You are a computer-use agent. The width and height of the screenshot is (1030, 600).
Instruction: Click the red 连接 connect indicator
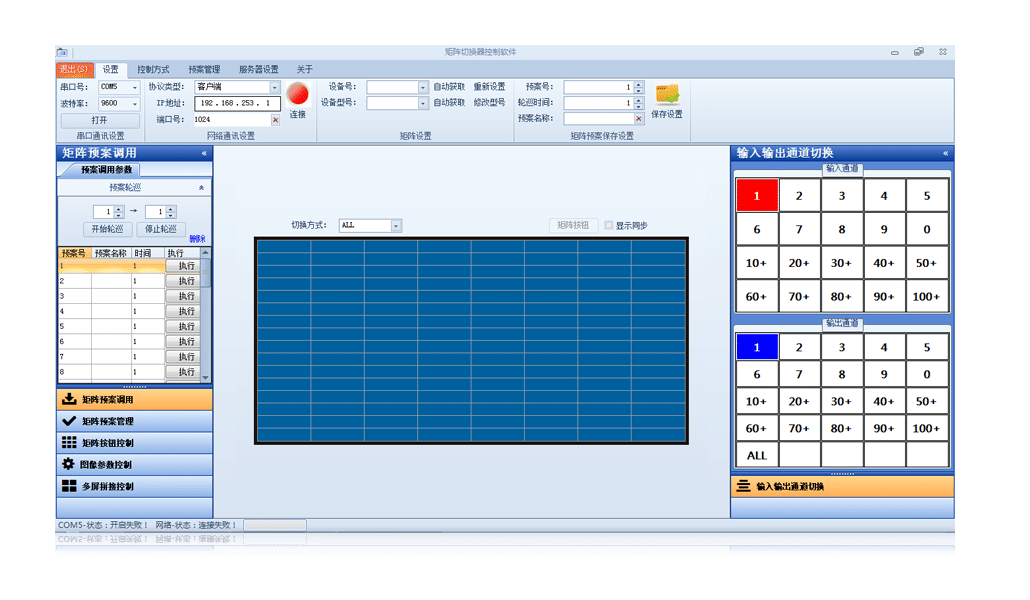pos(297,94)
